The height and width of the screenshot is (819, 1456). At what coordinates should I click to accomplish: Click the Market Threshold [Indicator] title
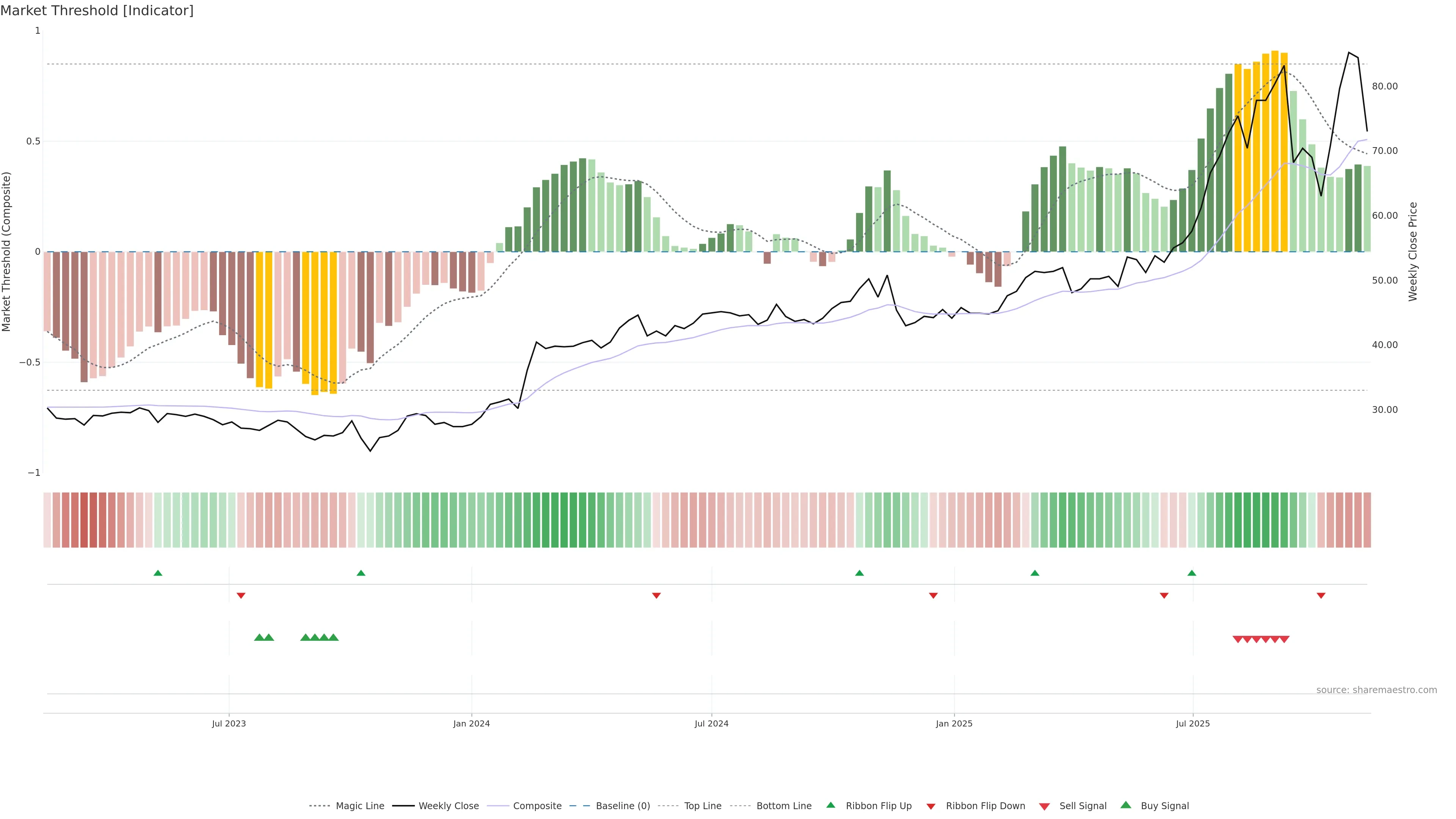point(97,10)
